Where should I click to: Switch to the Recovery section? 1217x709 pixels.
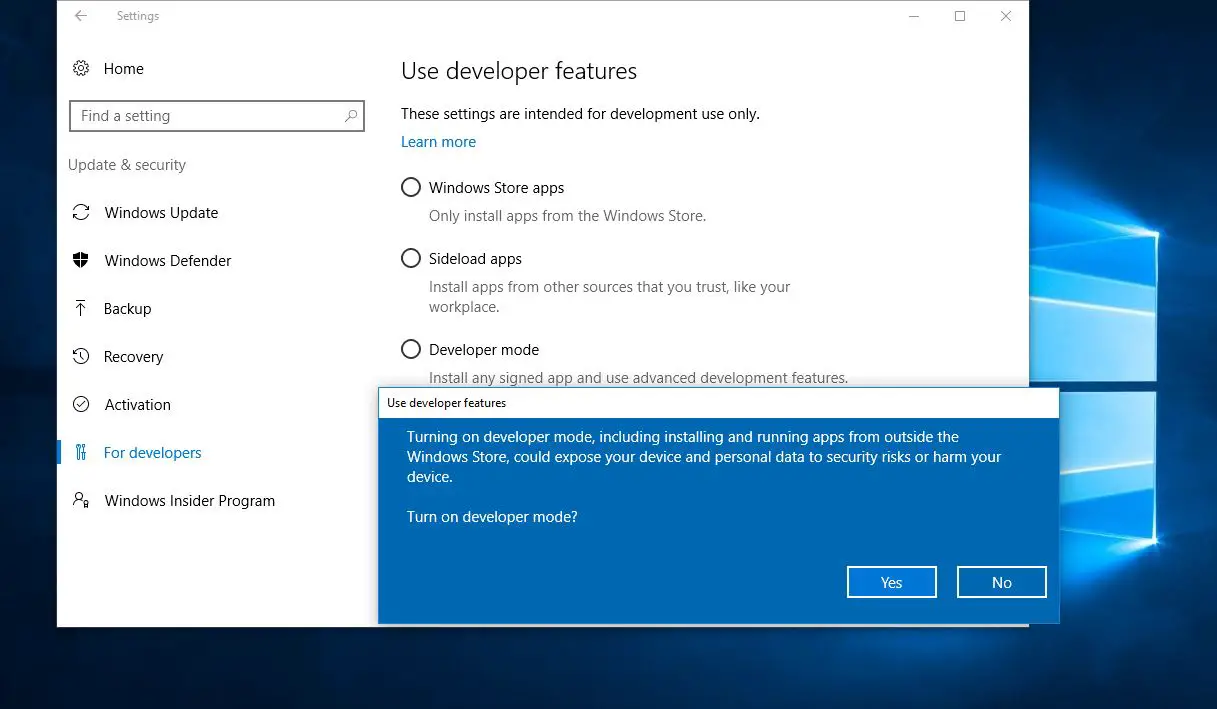(133, 356)
